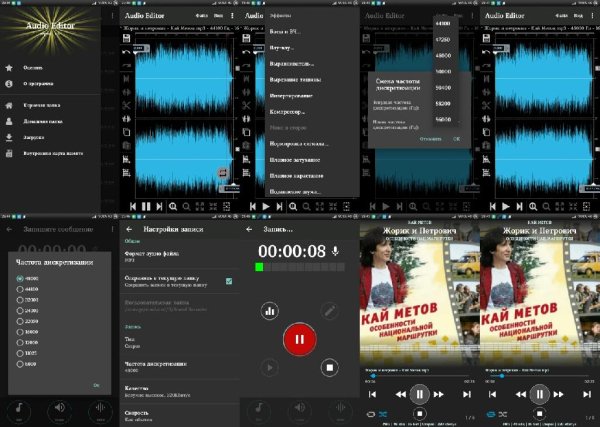The image size is (600, 427).
Task: Choose 47250 in the sample rate dropdown list
Action: (443, 39)
